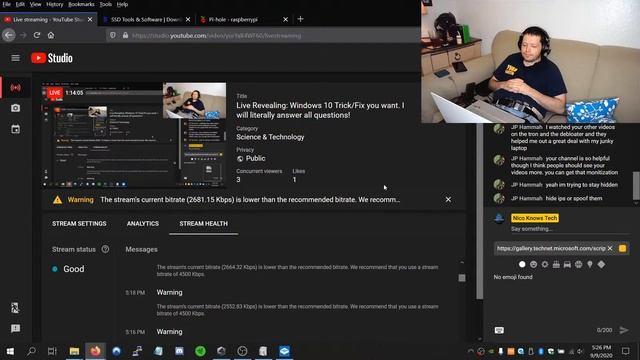Select the nature flower emoji category
This screenshot has width=640, height=360.
tap(544, 264)
